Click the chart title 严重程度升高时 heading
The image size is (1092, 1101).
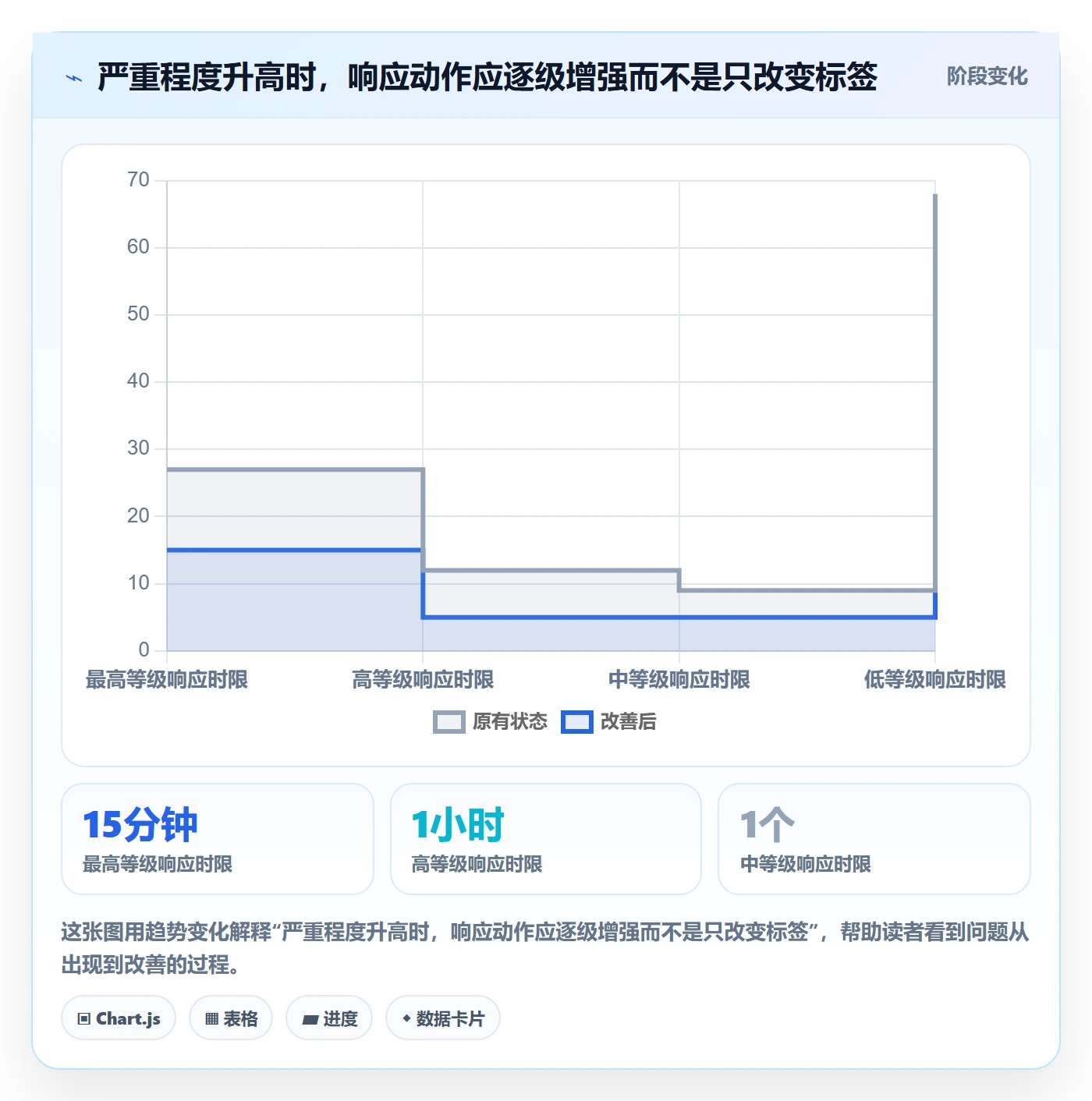pos(487,77)
